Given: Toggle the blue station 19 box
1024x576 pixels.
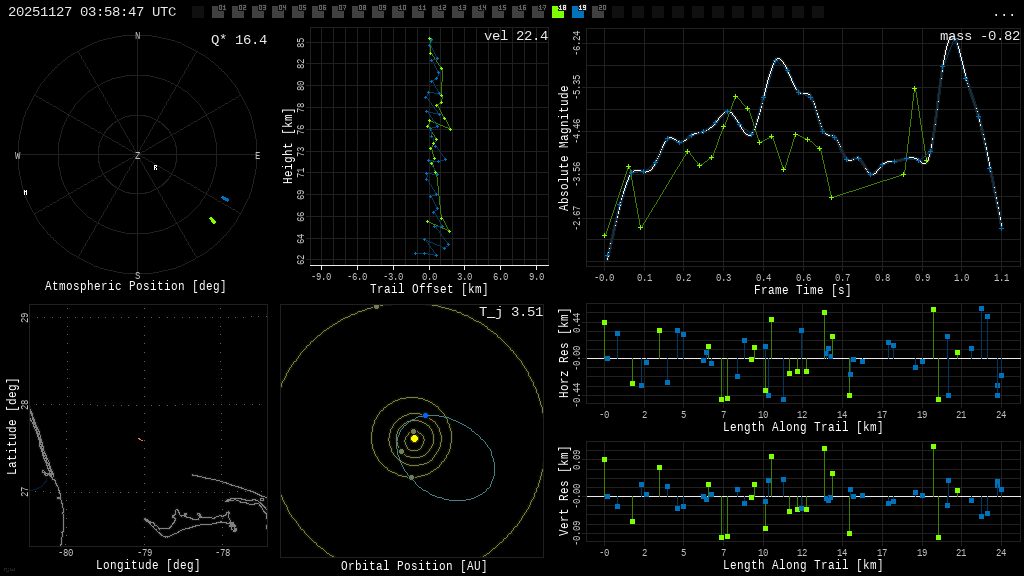Looking at the screenshot, I should click(x=578, y=12).
